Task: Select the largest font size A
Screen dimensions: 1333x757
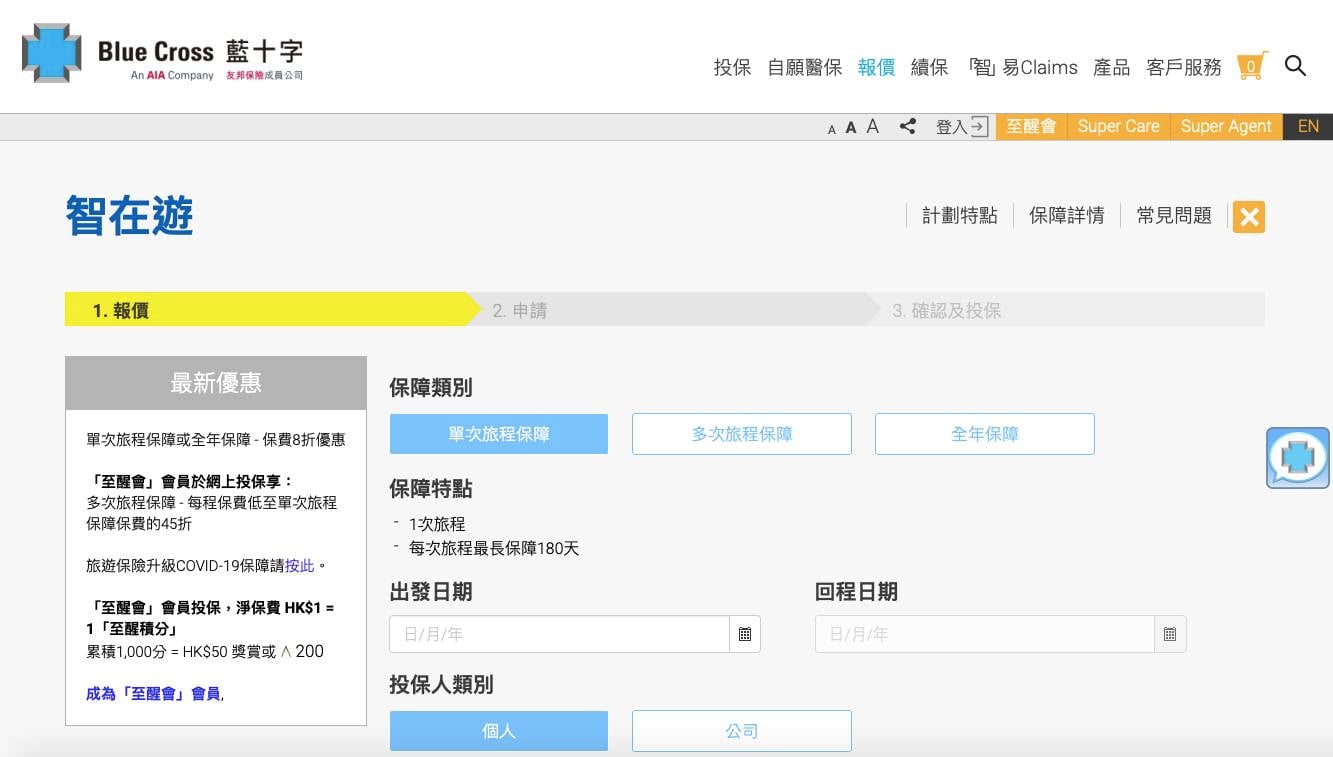Action: click(873, 126)
